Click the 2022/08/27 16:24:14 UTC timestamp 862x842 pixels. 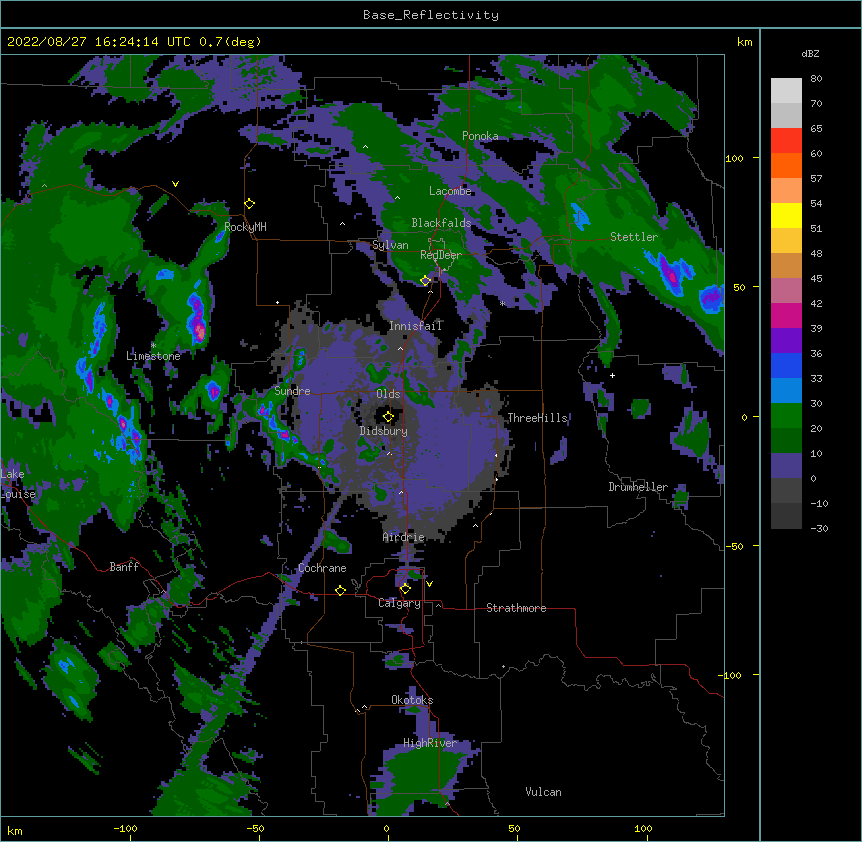pos(99,42)
